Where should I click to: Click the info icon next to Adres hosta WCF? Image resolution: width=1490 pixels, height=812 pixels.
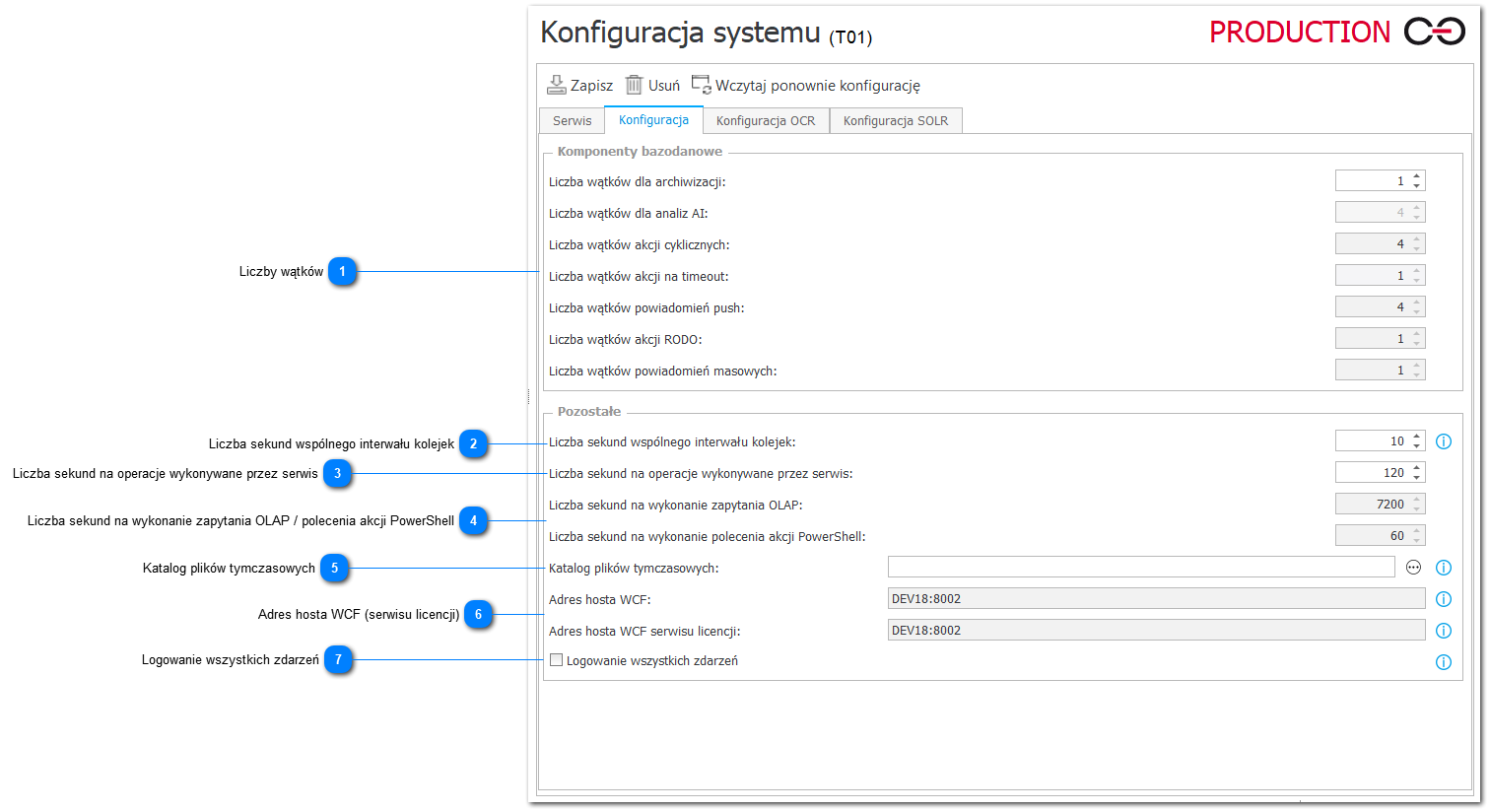(1444, 599)
